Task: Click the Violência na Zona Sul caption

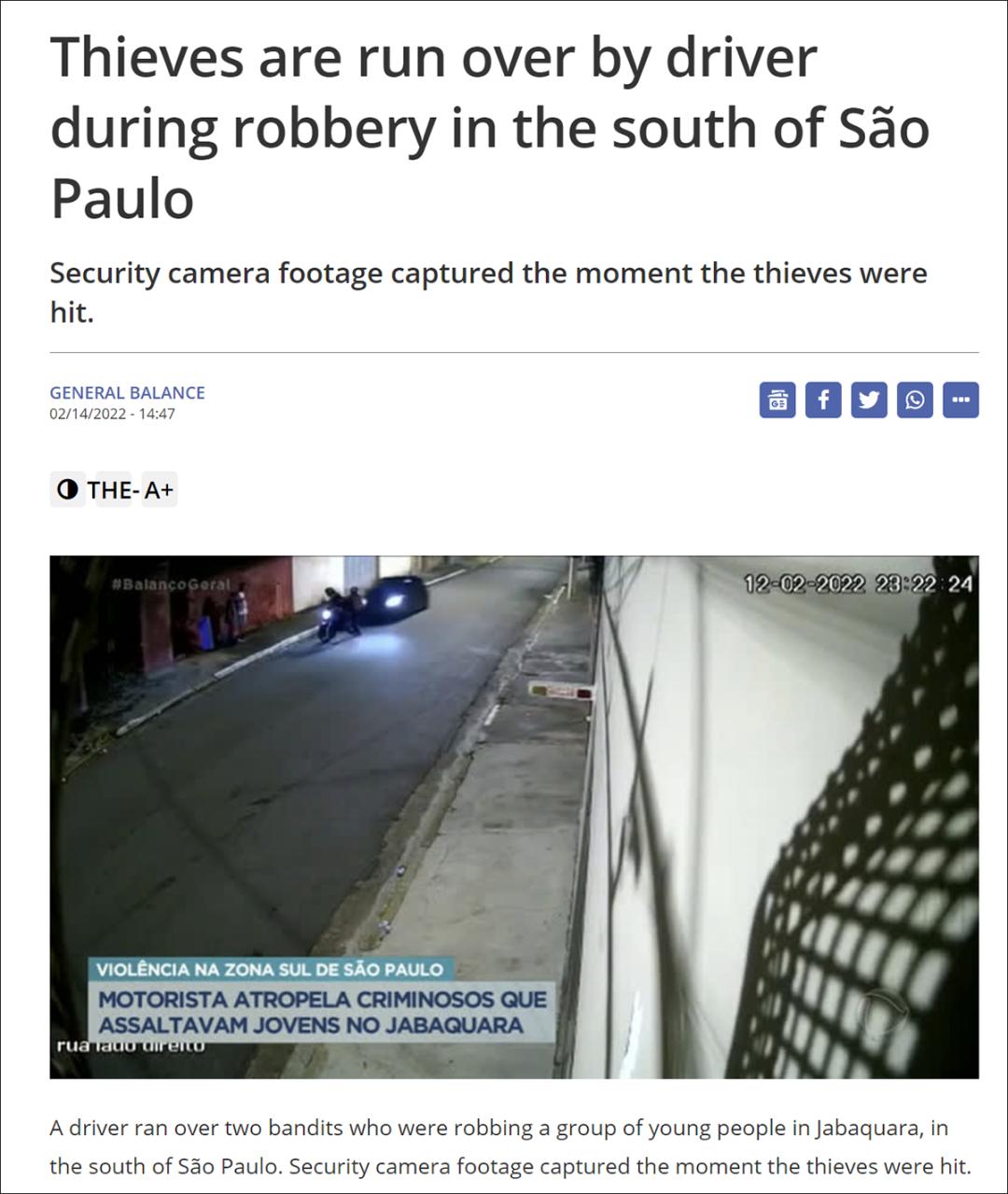Action: click(x=270, y=969)
